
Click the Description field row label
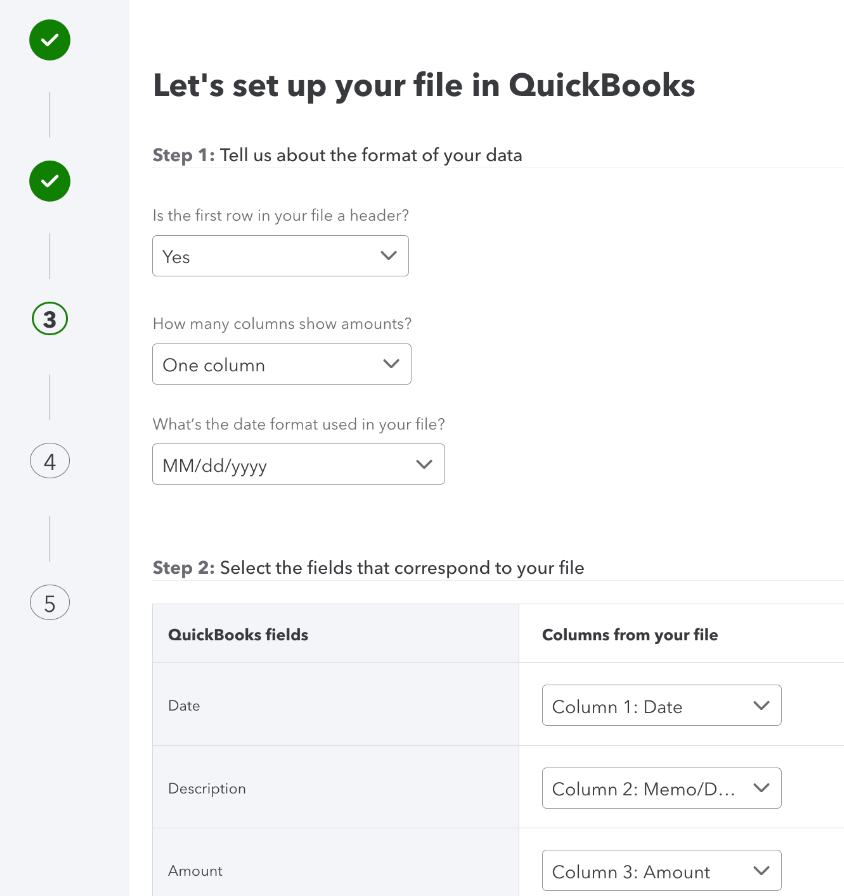coord(207,789)
